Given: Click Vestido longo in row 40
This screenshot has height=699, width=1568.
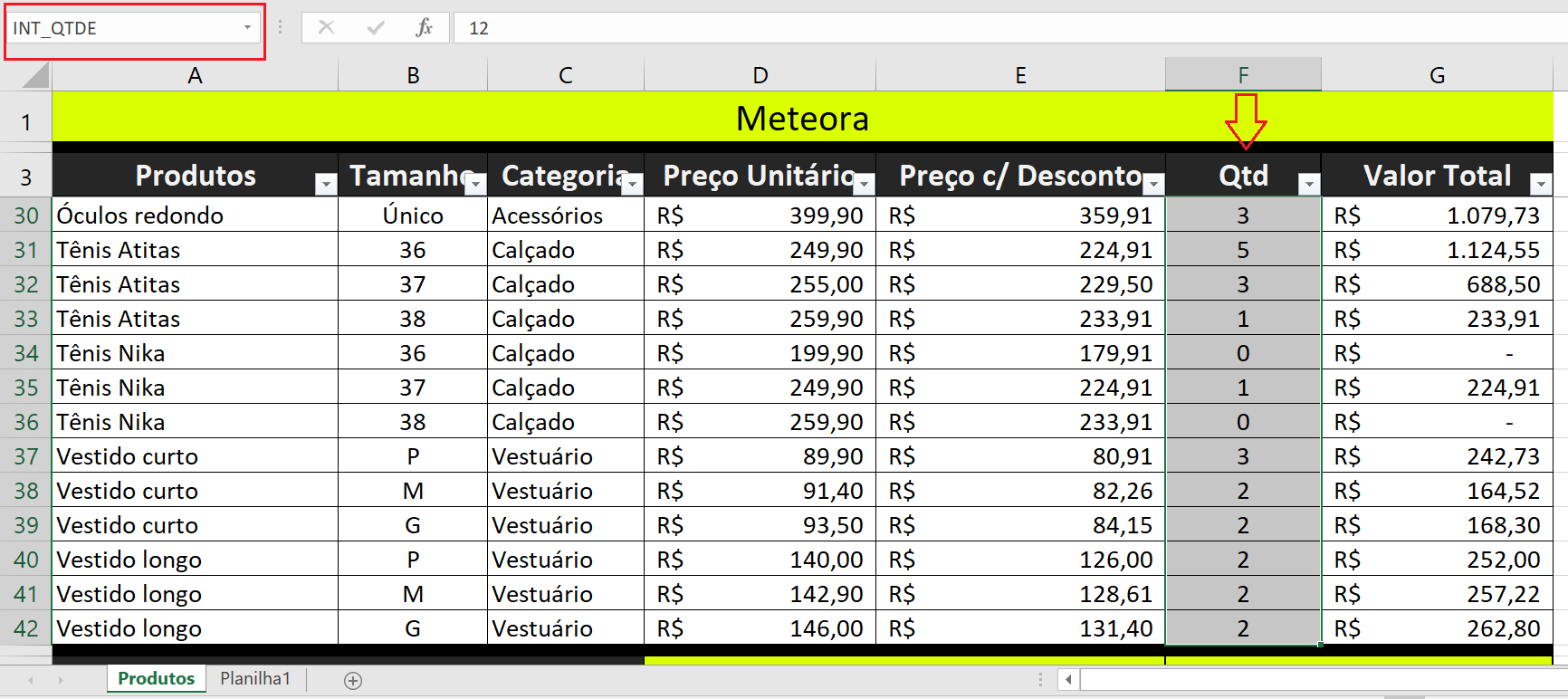Looking at the screenshot, I should pos(195,560).
